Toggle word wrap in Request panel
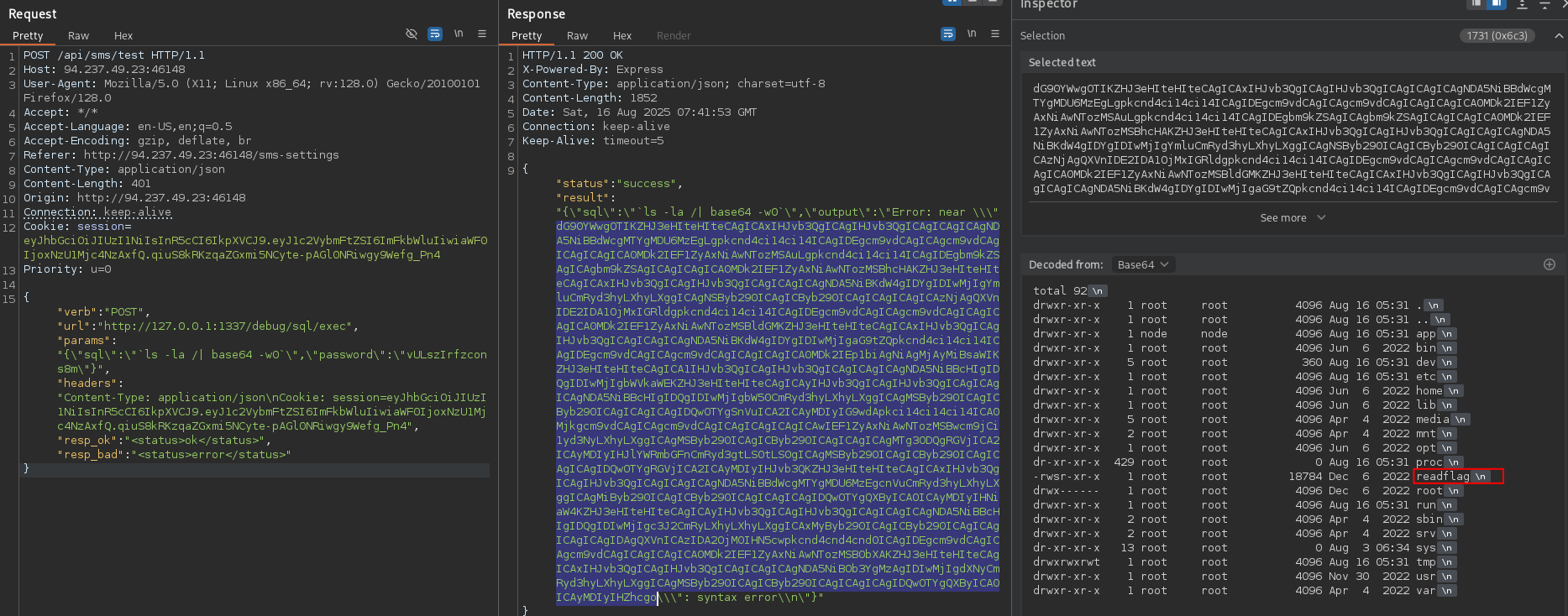 click(435, 34)
